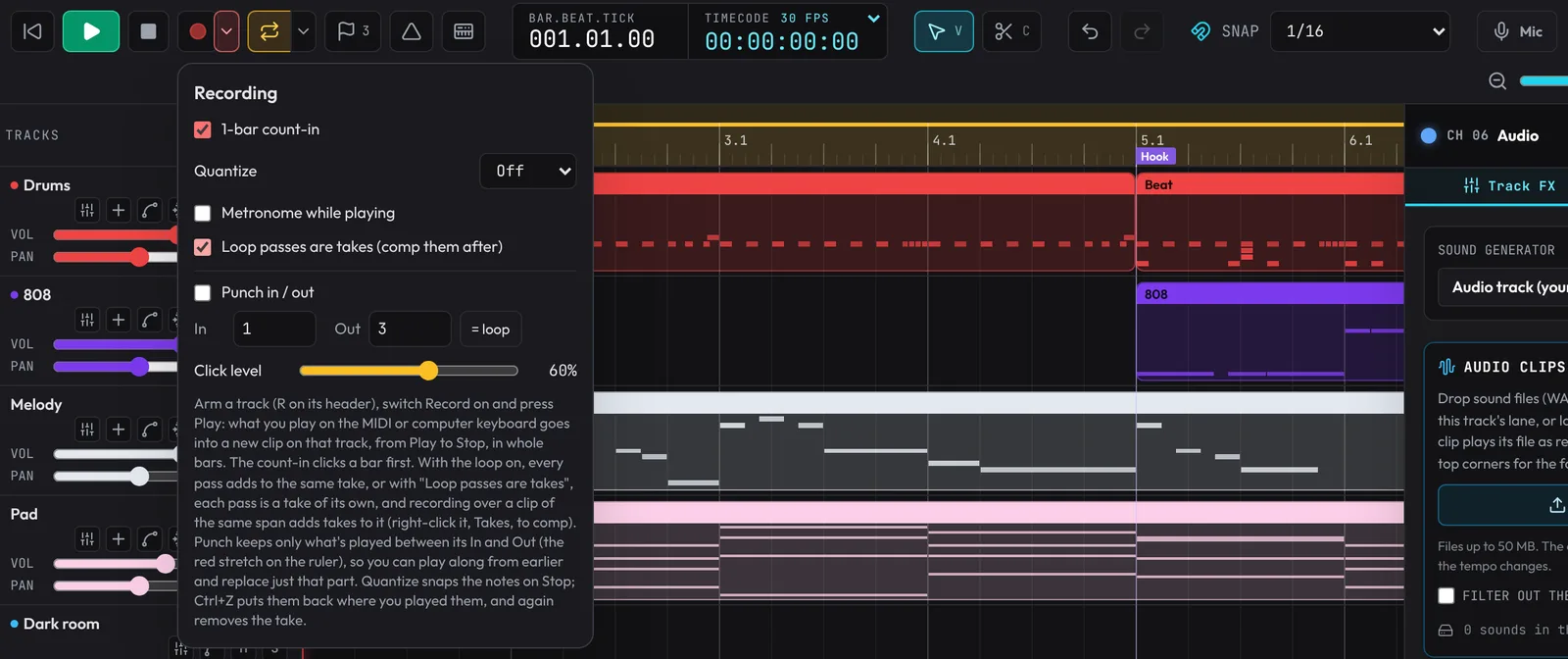Close the recording options arrow next to Record
The height and width of the screenshot is (659, 1568).
pyautogui.click(x=226, y=31)
